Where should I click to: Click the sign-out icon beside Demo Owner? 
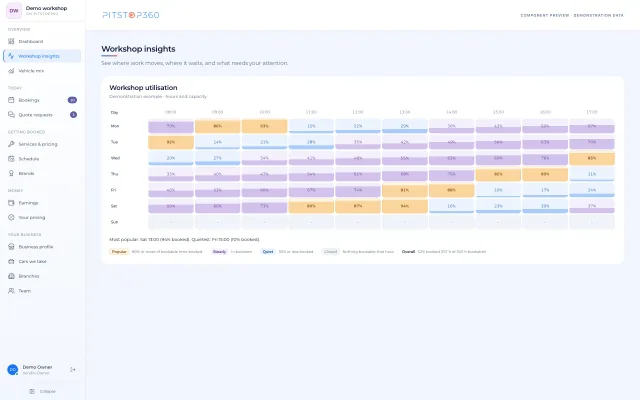tap(73, 369)
